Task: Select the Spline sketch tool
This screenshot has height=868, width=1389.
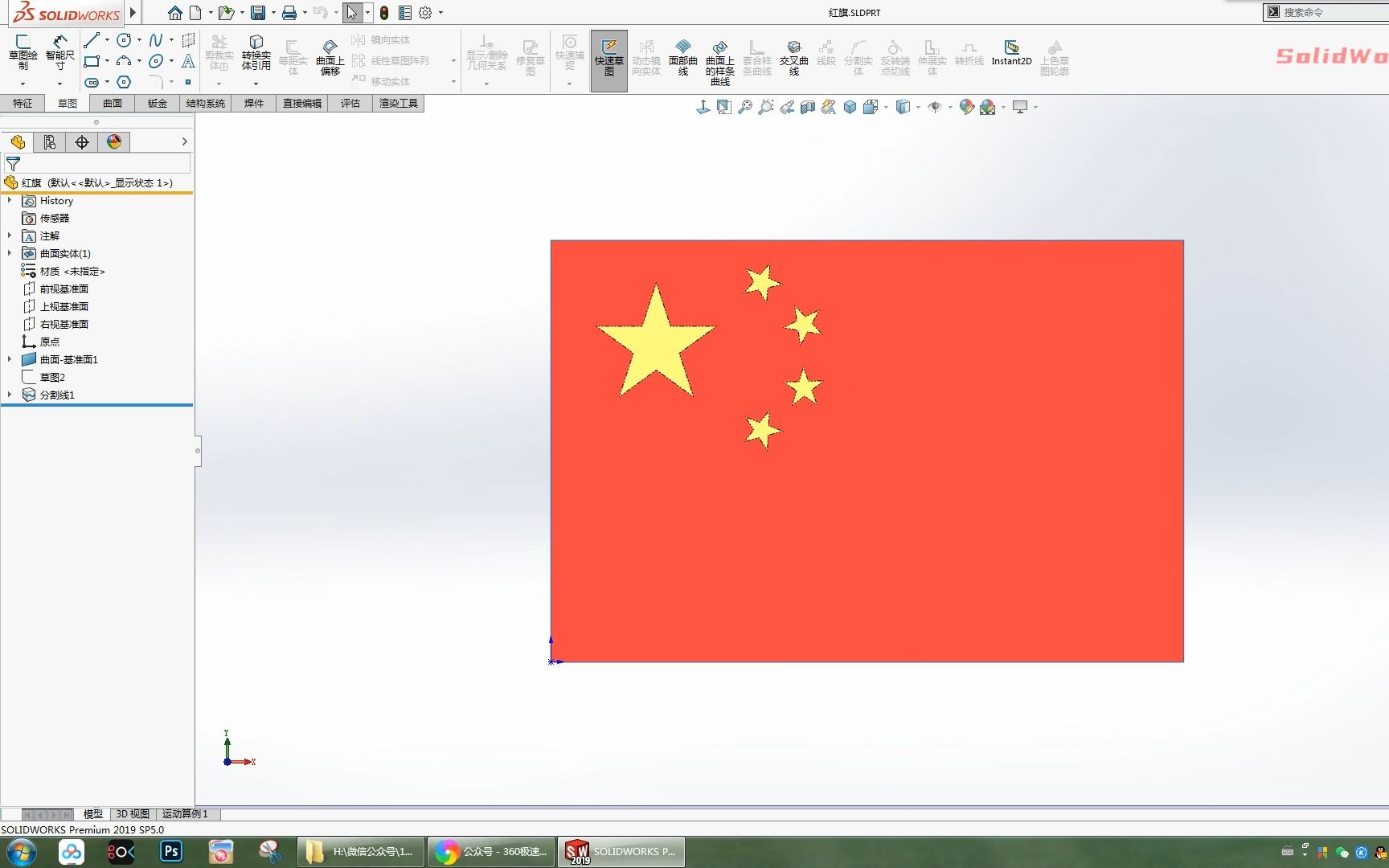Action: tap(156, 40)
